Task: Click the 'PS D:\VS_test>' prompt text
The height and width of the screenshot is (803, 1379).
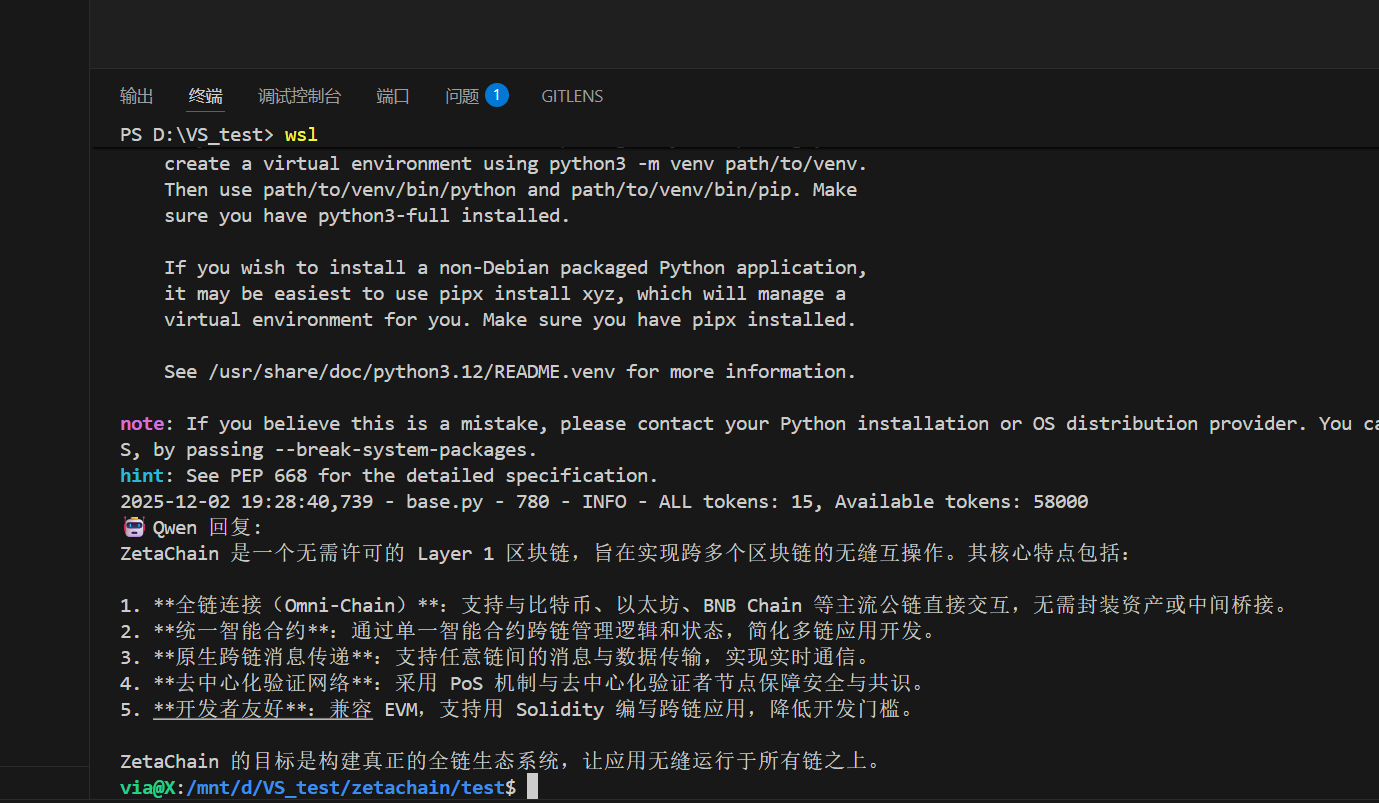Action: click(x=197, y=135)
